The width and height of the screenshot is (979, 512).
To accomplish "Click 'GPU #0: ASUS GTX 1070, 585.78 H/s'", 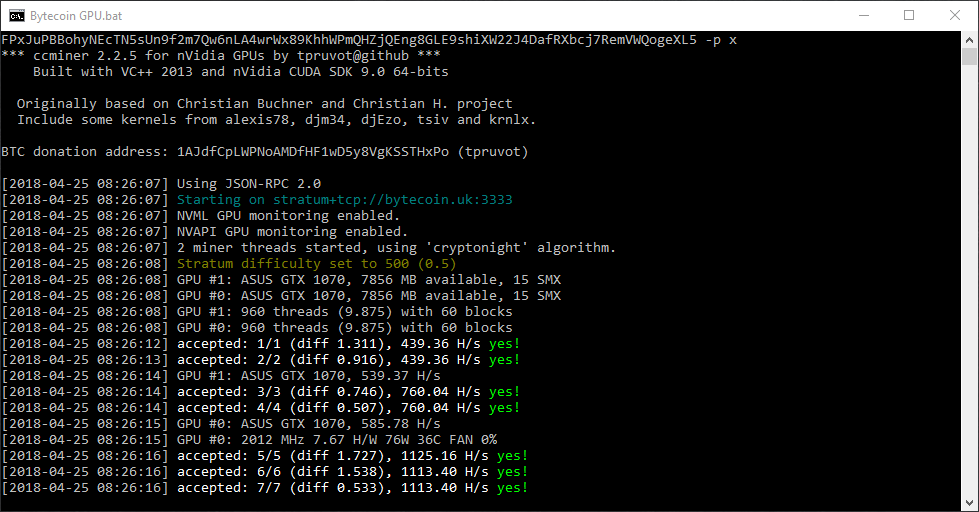I will pyautogui.click(x=308, y=424).
